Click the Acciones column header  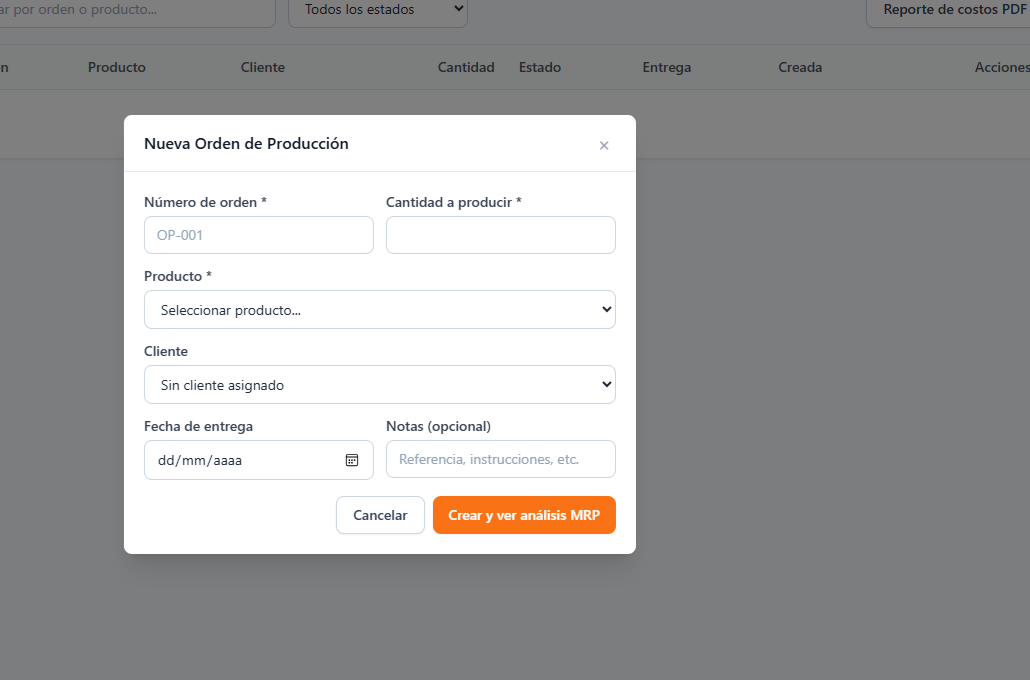point(1002,67)
